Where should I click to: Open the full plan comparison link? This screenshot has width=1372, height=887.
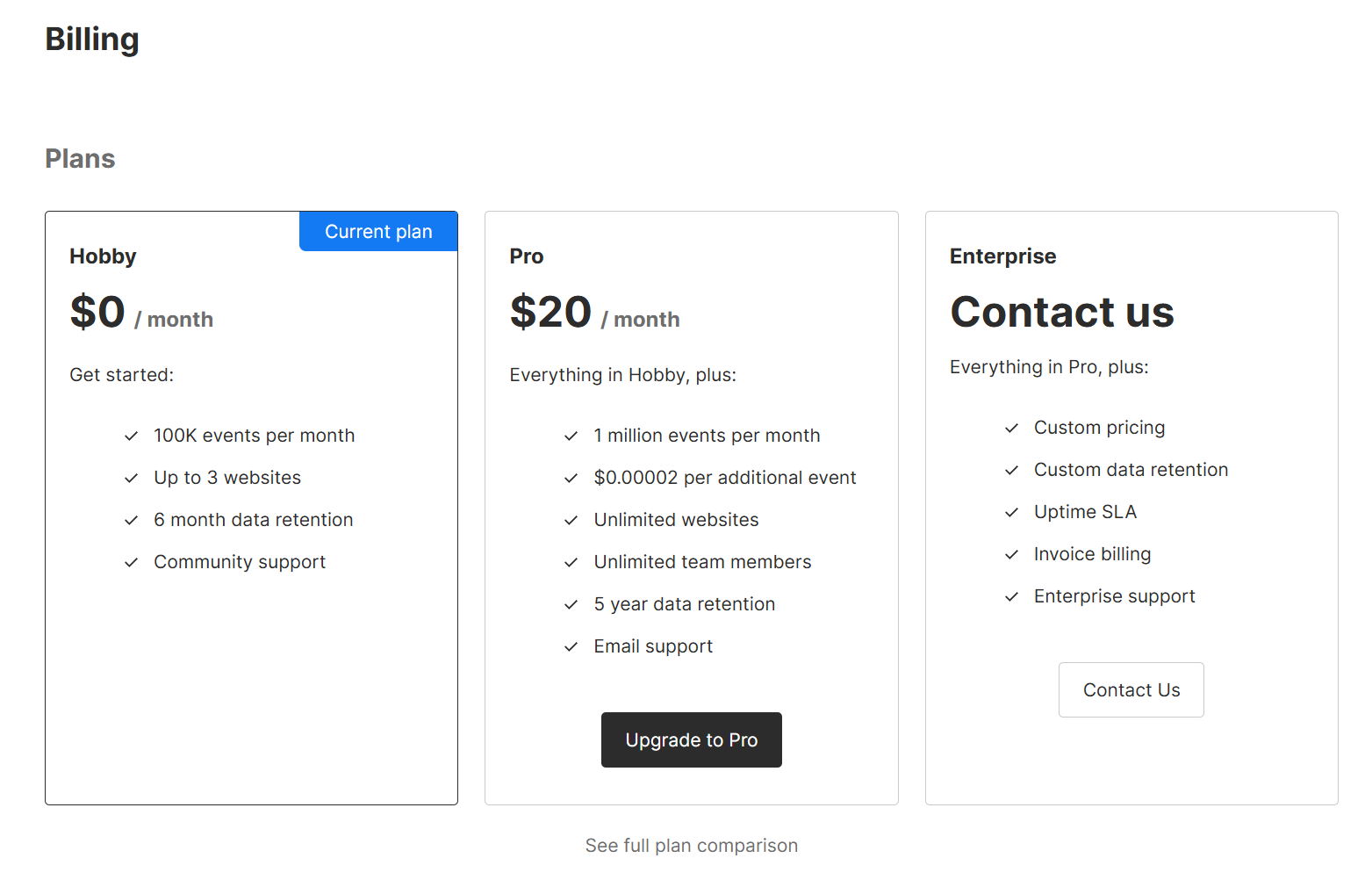tap(691, 845)
